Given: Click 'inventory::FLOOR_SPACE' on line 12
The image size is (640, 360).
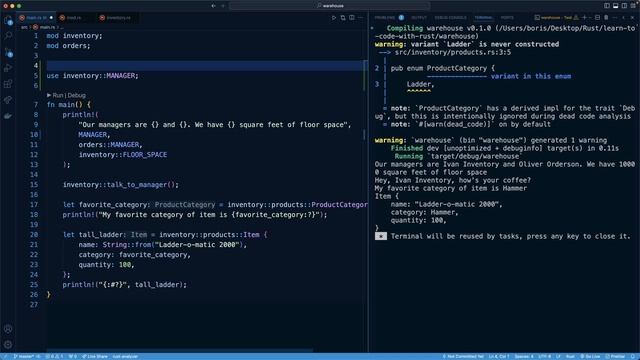Looking at the screenshot, I should pos(123,155).
